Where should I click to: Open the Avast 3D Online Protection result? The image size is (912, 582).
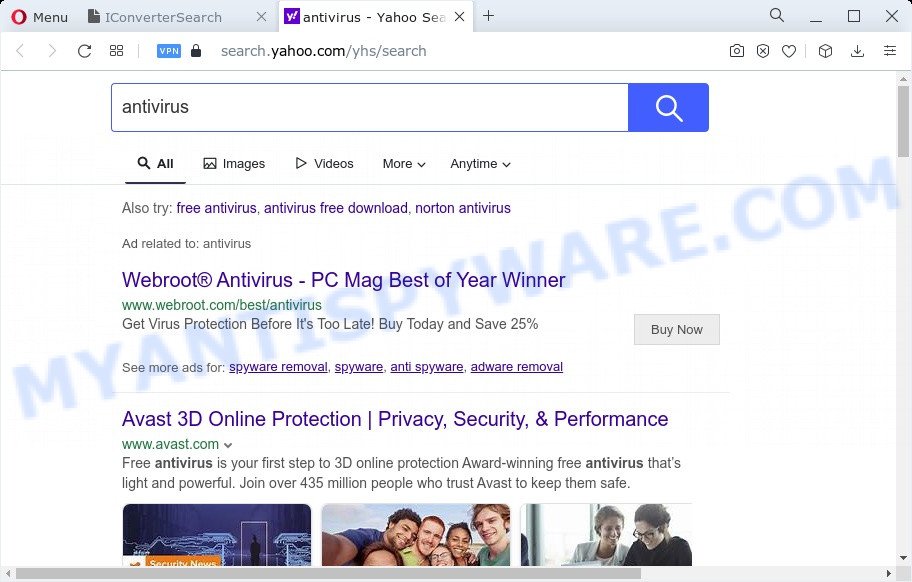coord(395,419)
